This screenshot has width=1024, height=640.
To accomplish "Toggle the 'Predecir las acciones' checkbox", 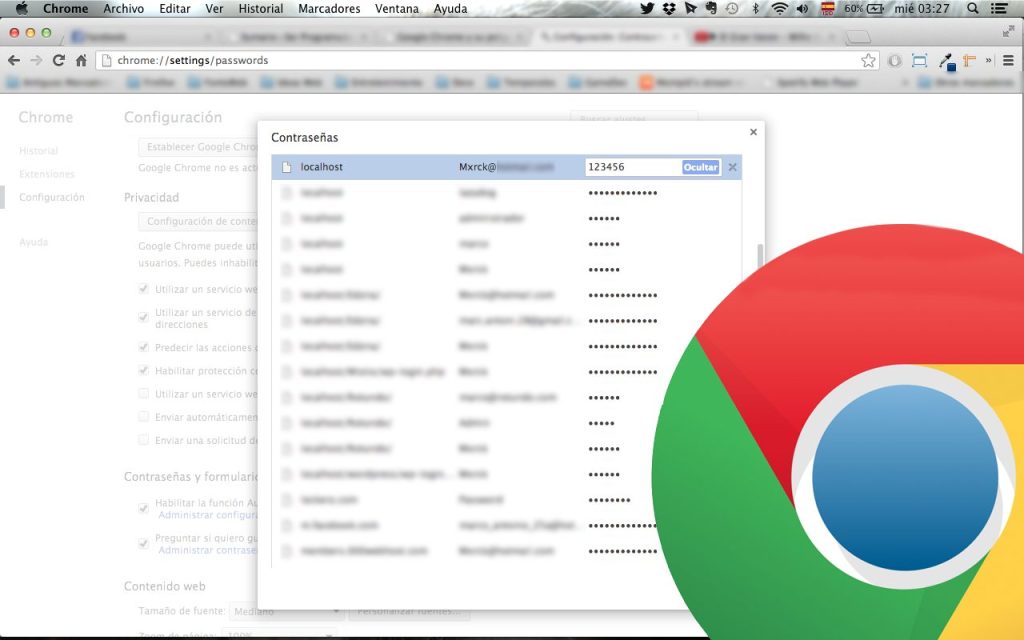I will pyautogui.click(x=144, y=348).
